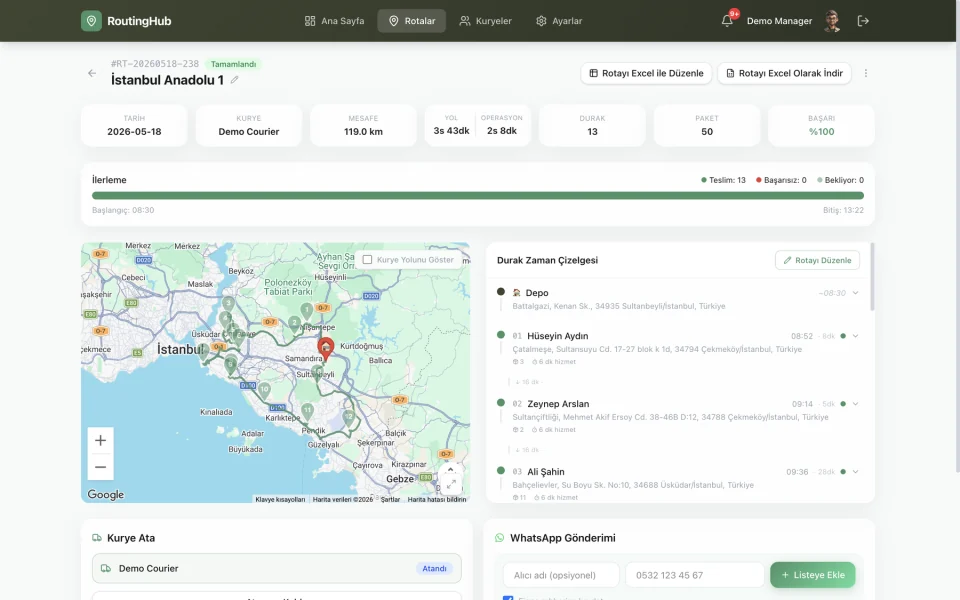Click the Kurye Ata truck icon
The width and height of the screenshot is (960, 600).
click(x=97, y=538)
